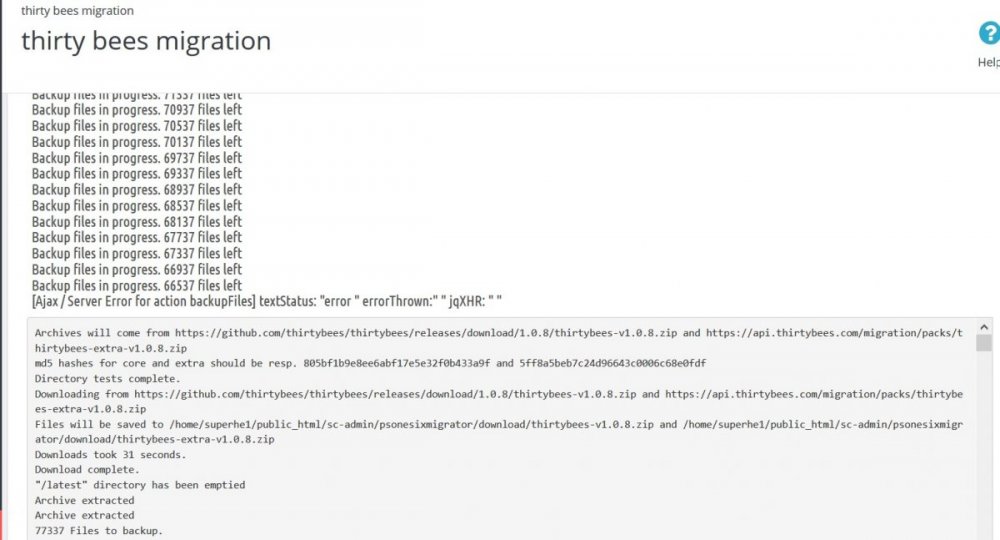Click the '66537 files left' progress line
1000x540 pixels.
[137, 285]
